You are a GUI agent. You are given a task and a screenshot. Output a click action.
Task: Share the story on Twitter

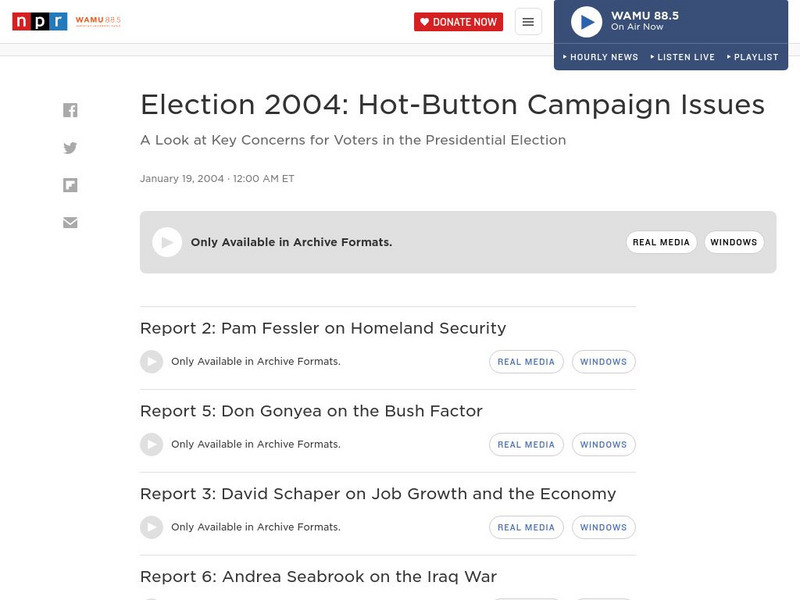point(70,147)
